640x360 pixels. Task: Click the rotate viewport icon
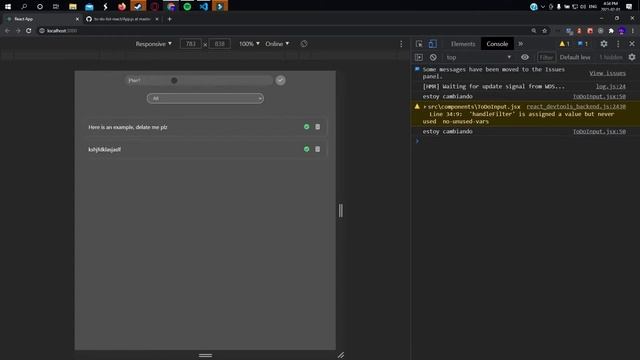click(304, 44)
